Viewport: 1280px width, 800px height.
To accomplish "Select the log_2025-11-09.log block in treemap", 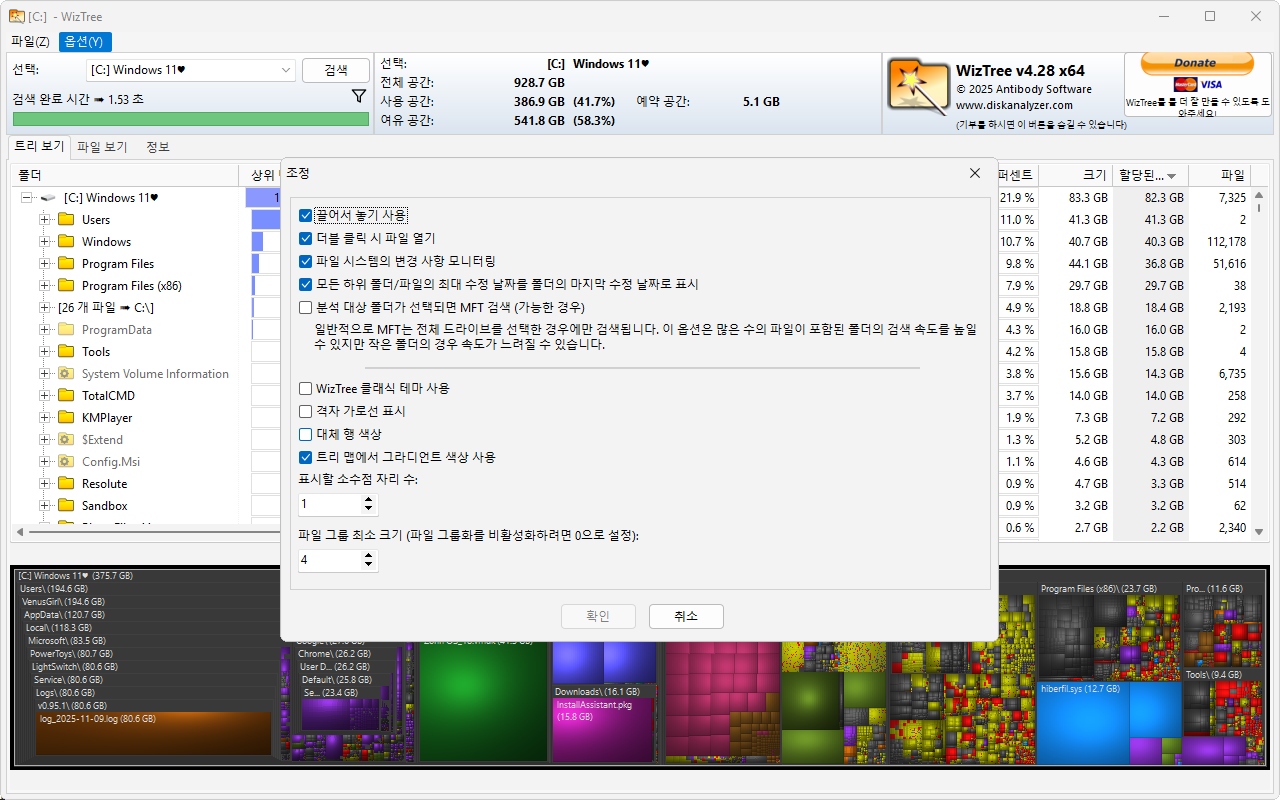I will [155, 733].
